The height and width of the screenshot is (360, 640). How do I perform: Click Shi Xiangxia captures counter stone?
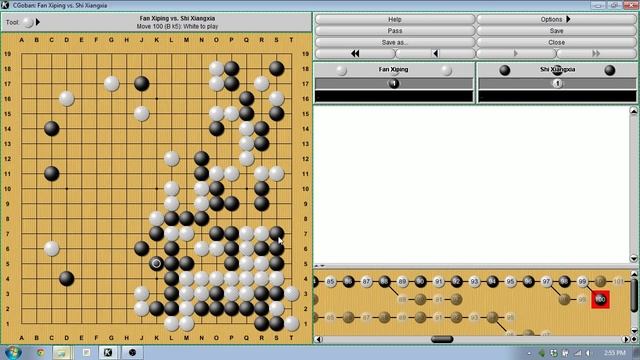click(557, 84)
